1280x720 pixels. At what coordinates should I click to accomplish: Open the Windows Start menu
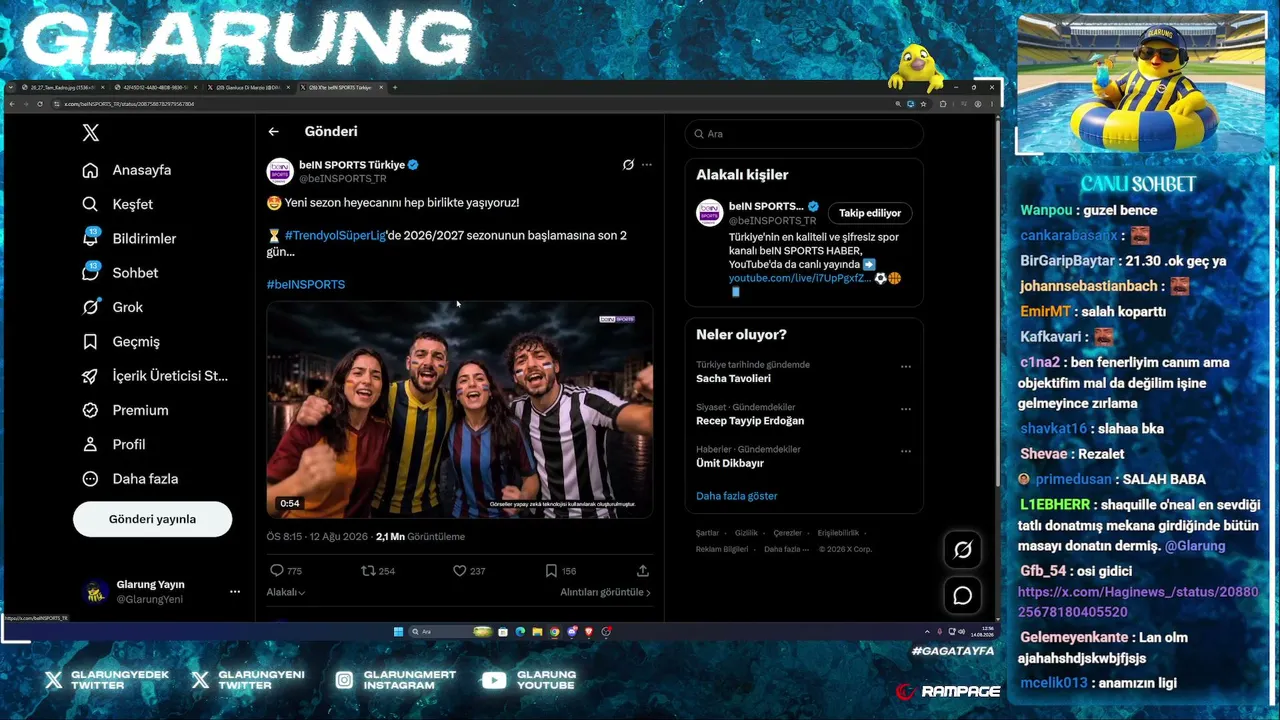pyautogui.click(x=398, y=632)
